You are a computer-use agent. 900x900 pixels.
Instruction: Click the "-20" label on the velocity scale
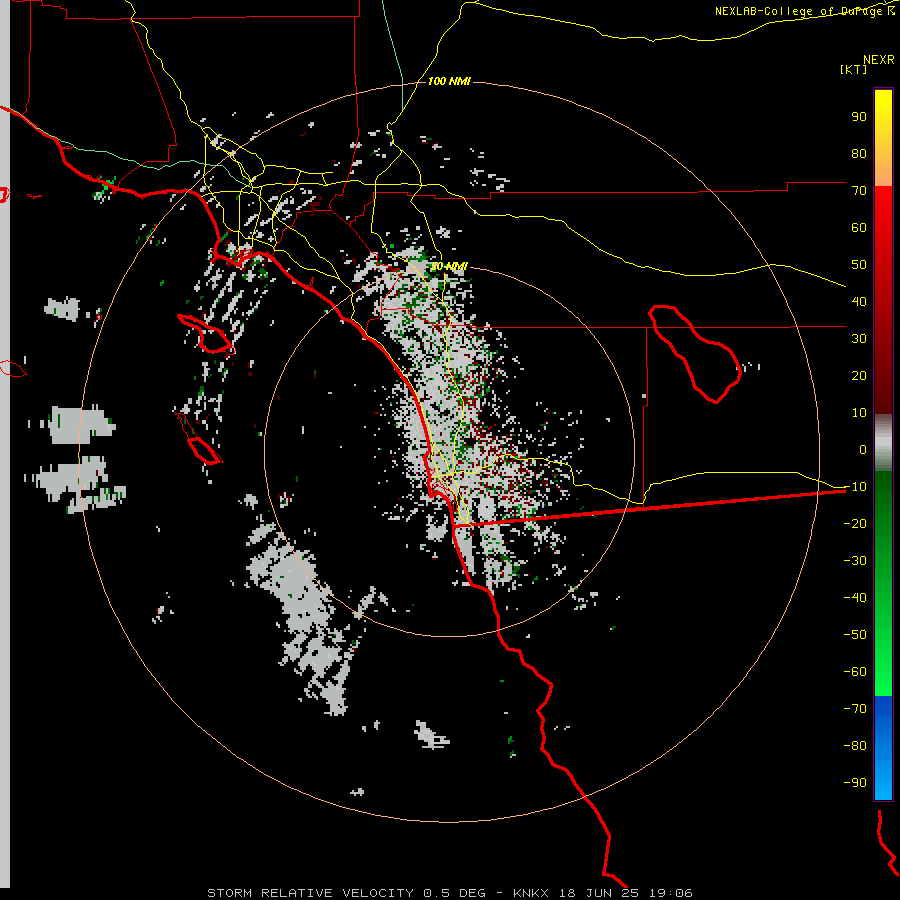pos(855,524)
